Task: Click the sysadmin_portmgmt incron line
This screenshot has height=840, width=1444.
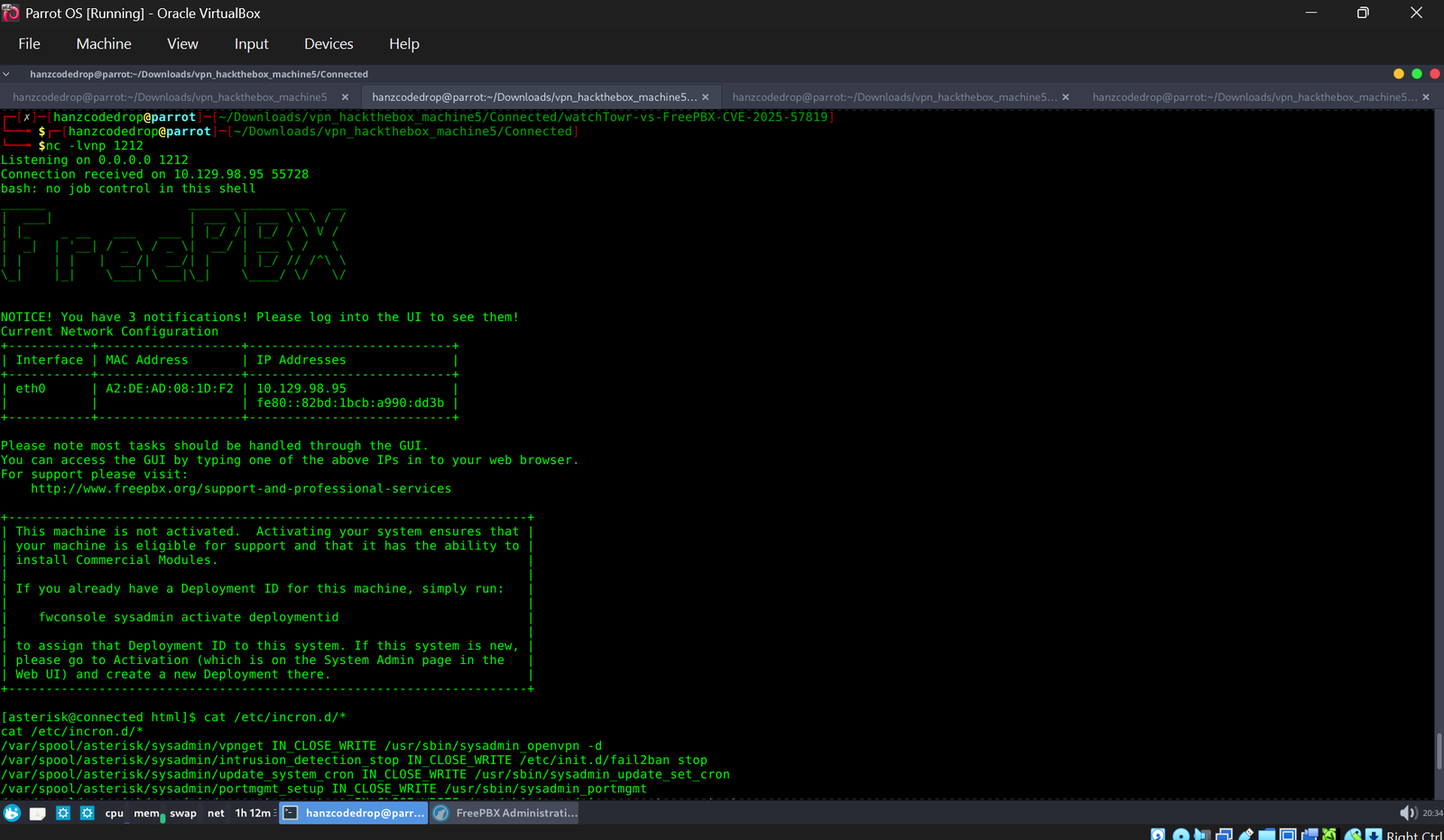Action: click(x=324, y=789)
